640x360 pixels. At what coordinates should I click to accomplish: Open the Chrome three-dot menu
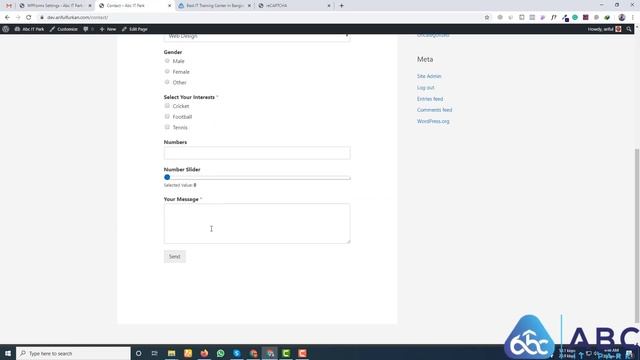[633, 18]
